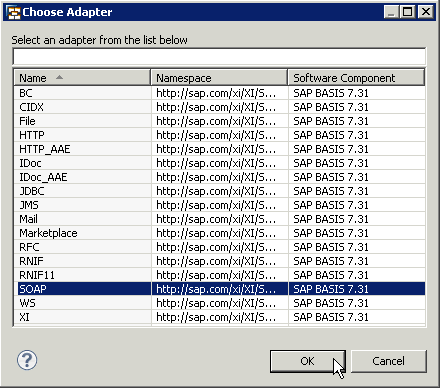This screenshot has height=388, width=440.
Task: Select the BC adapter row
Action: [x=219, y=93]
